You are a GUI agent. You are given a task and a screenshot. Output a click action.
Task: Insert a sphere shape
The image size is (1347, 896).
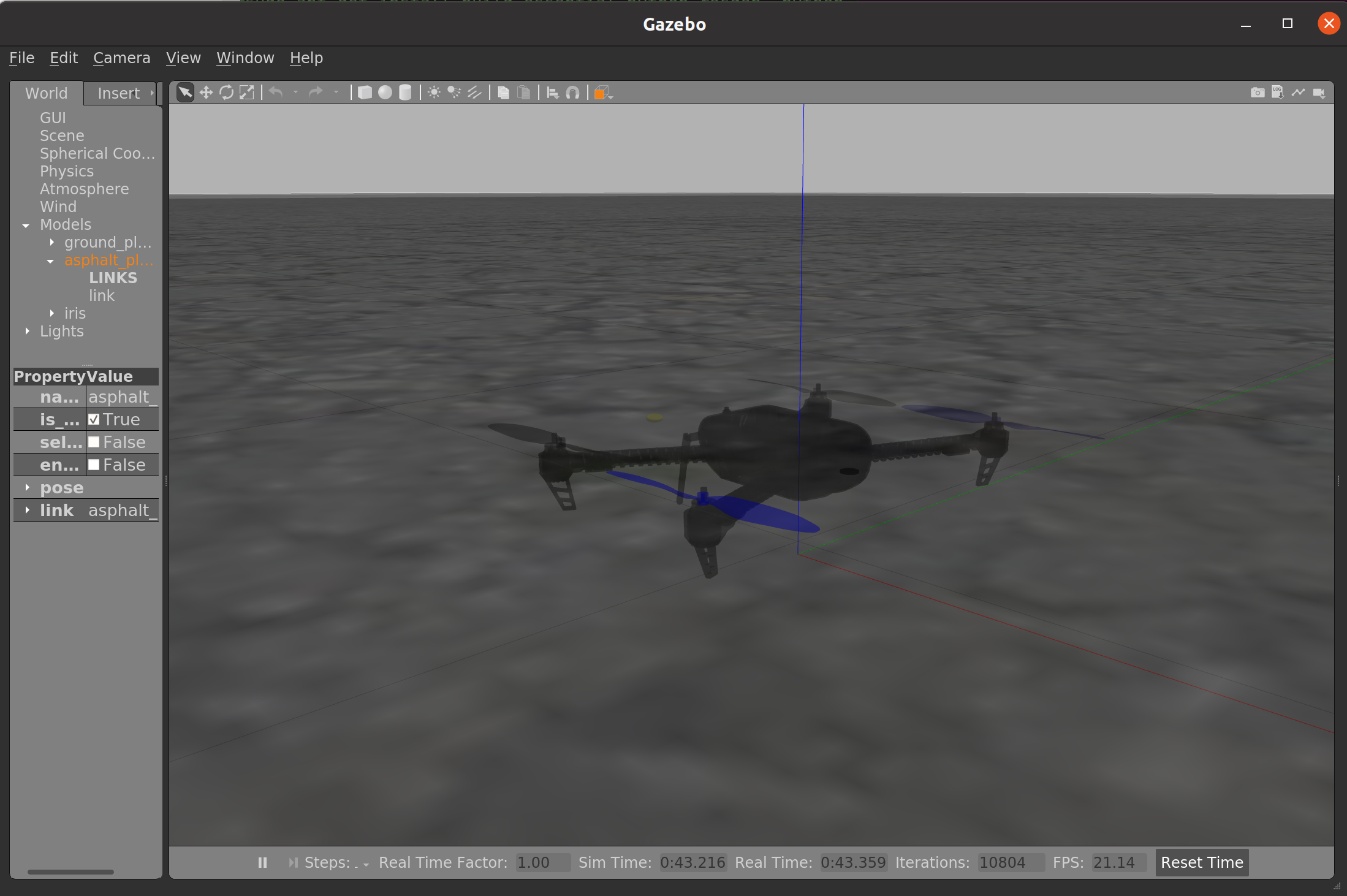(x=385, y=93)
